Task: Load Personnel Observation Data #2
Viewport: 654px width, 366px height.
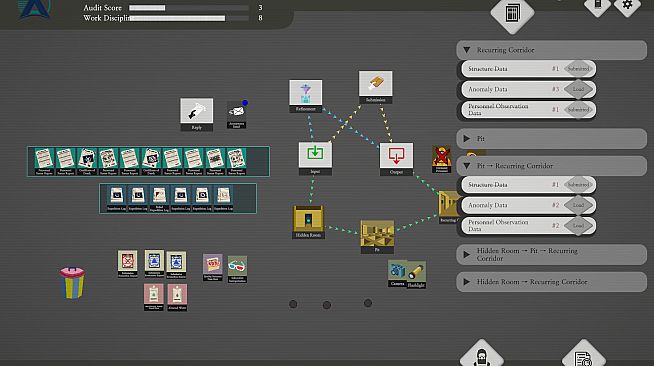Action: pyautogui.click(x=579, y=226)
